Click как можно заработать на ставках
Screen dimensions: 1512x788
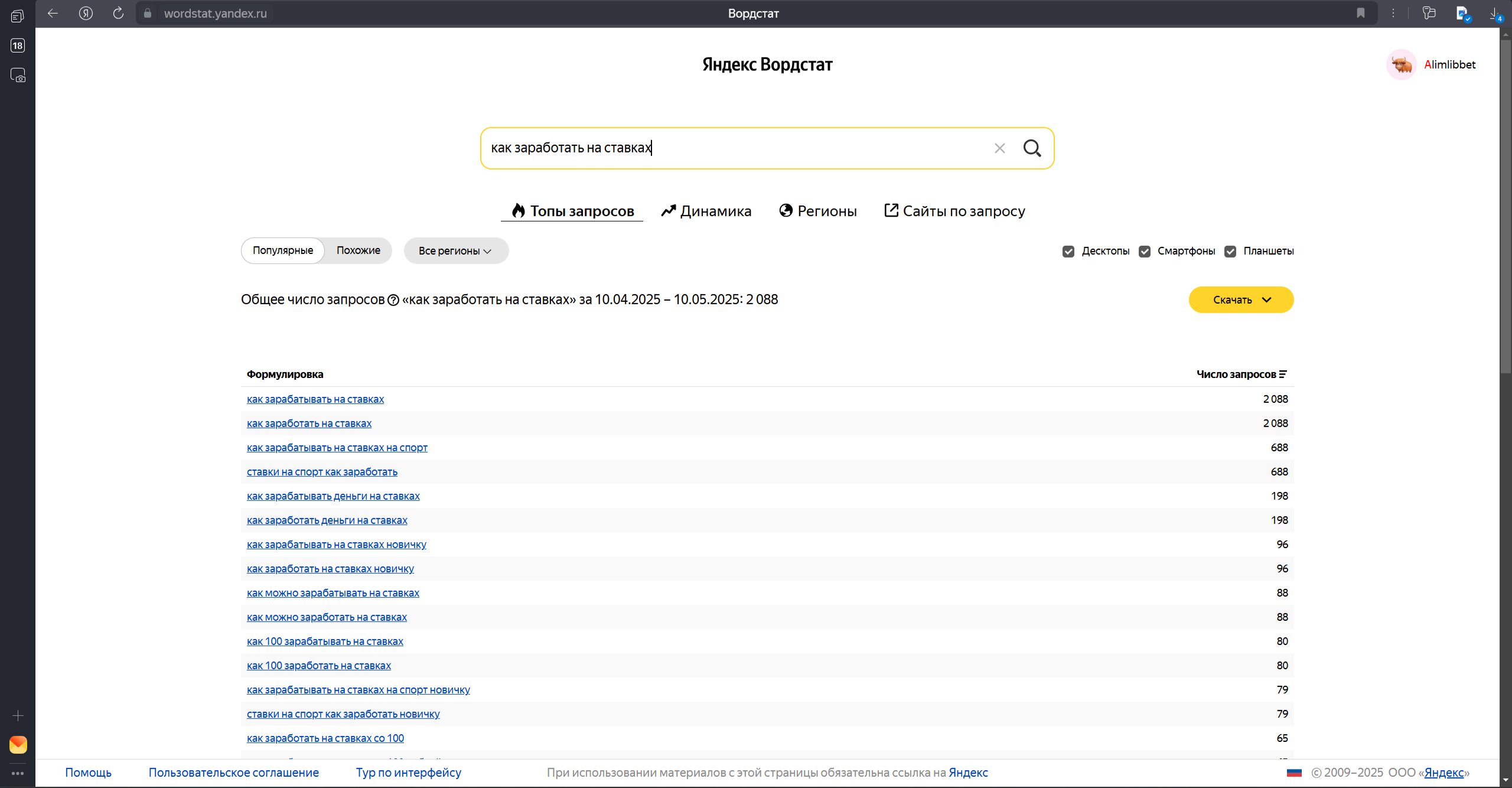click(x=327, y=617)
